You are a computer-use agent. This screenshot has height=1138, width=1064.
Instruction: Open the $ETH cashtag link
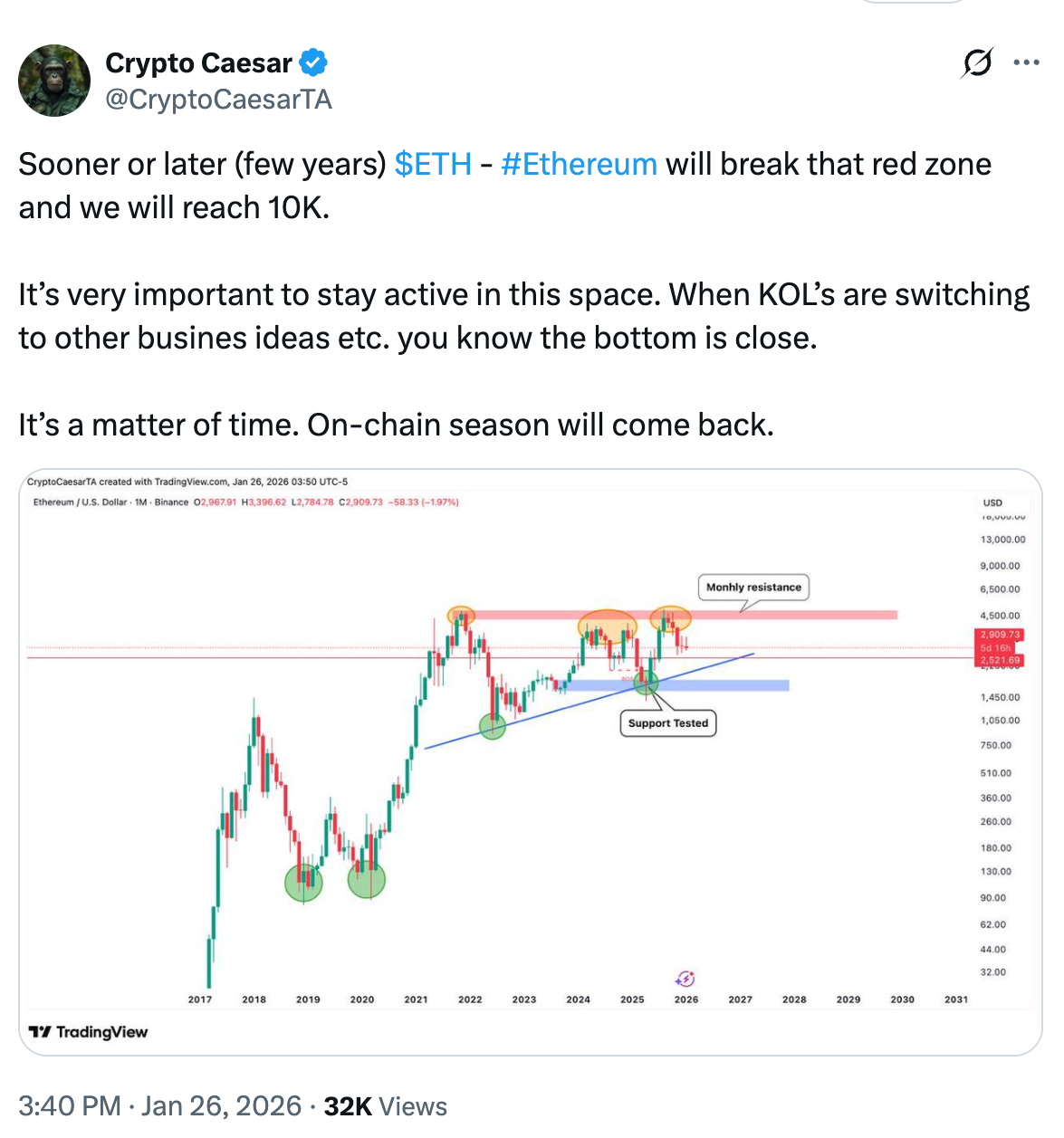point(432,164)
